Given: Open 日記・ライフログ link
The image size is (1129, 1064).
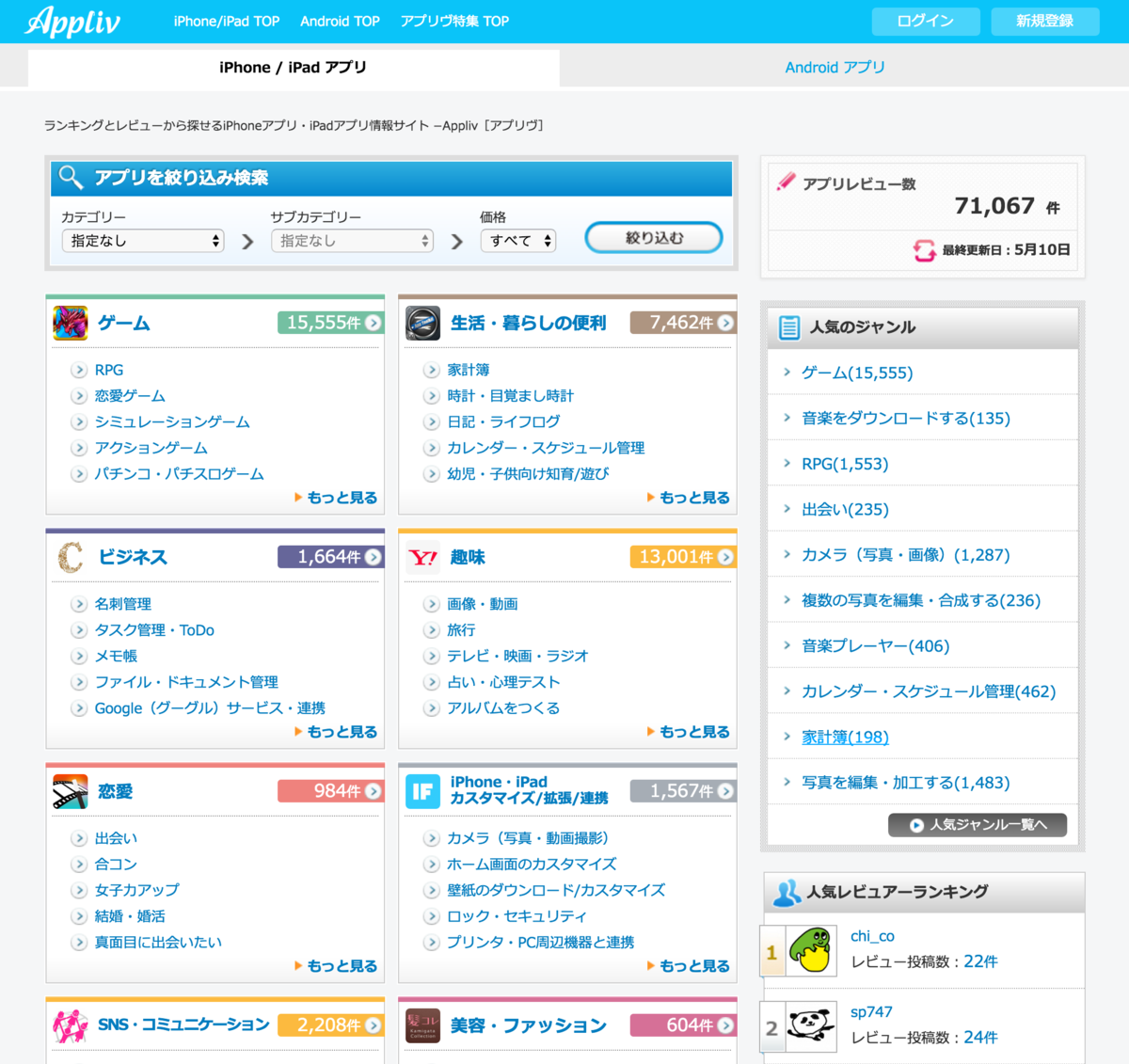Looking at the screenshot, I should coord(503,422).
